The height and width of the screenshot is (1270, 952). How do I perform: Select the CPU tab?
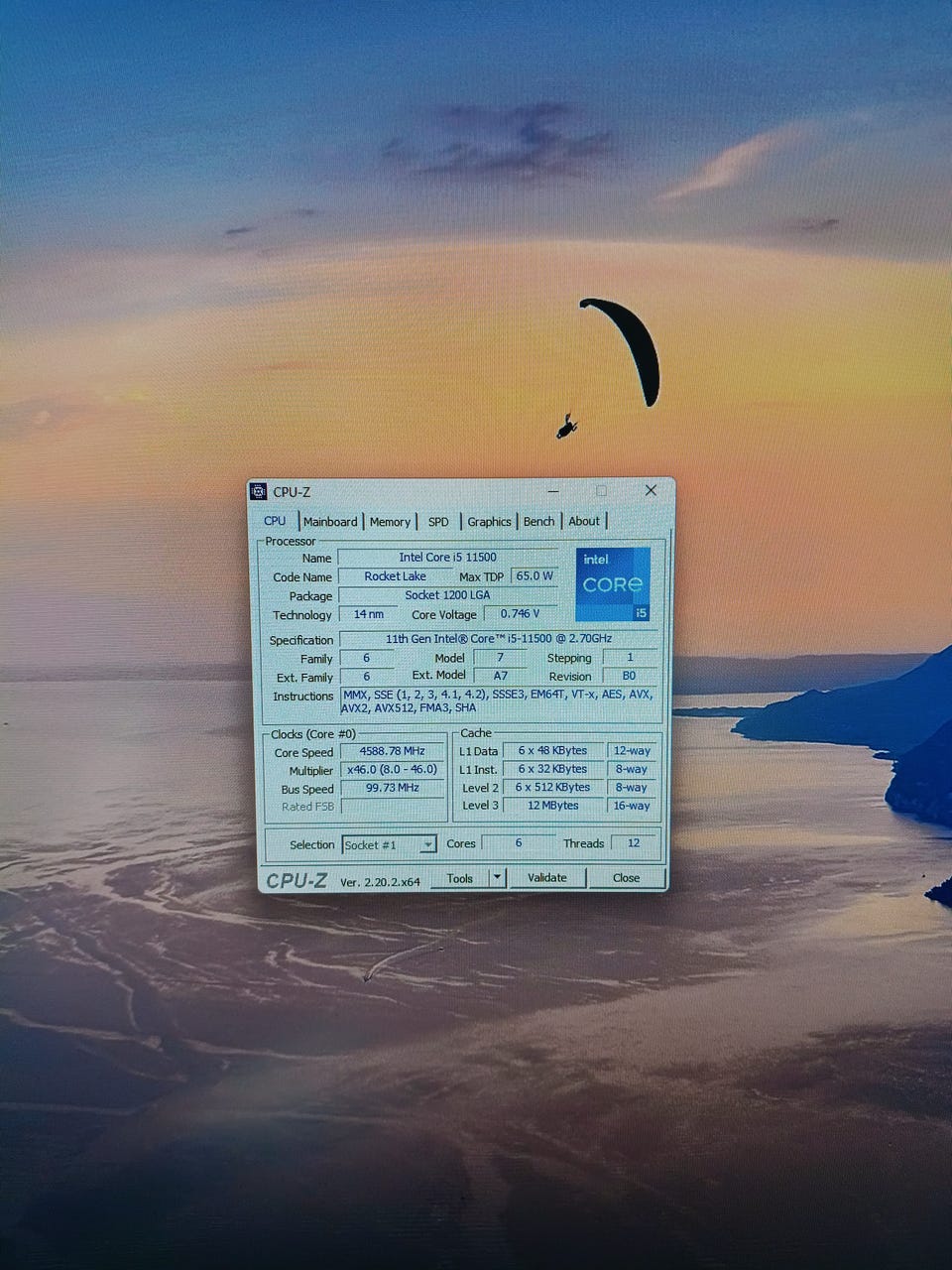point(275,521)
